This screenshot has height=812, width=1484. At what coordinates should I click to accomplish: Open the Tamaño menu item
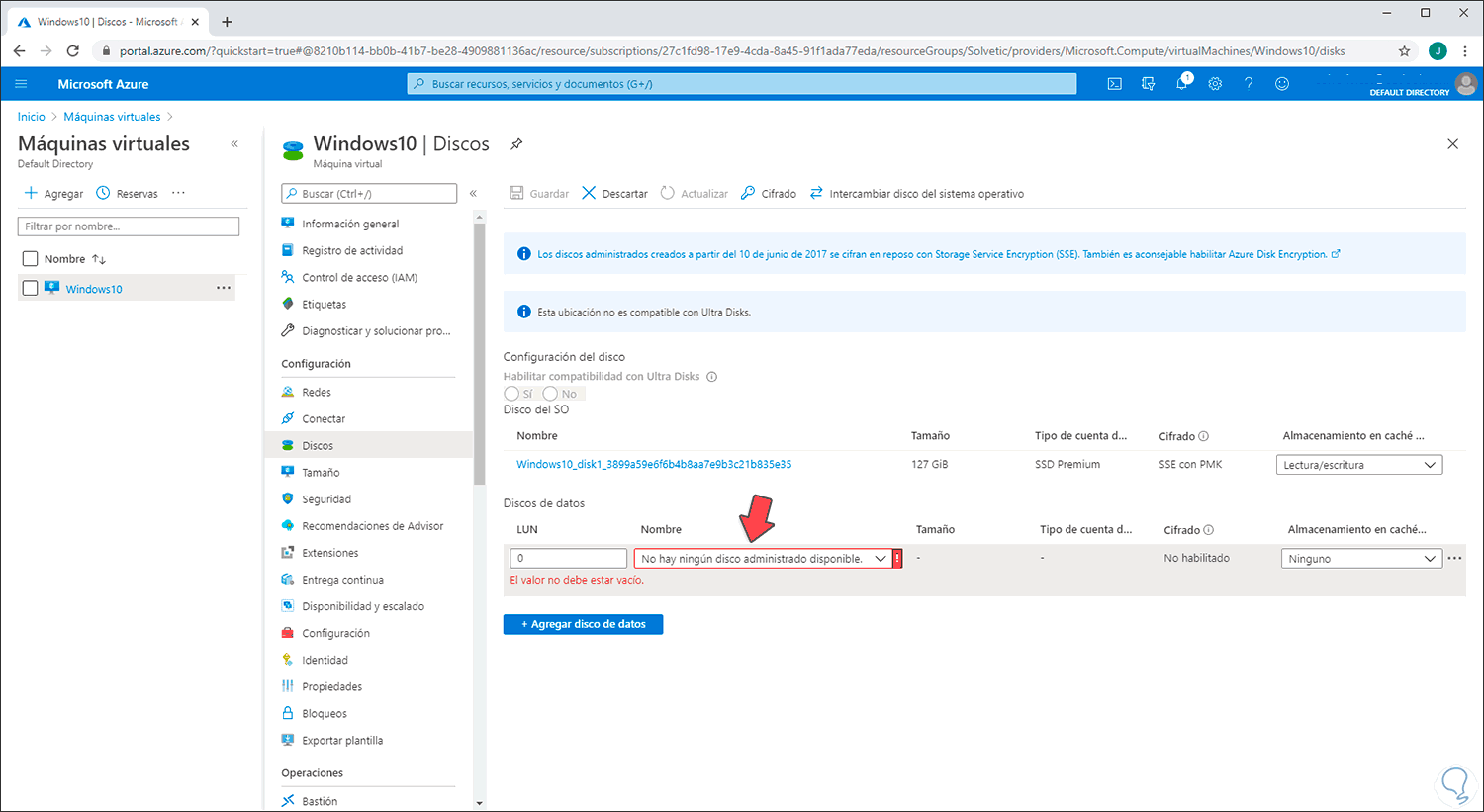pyautogui.click(x=321, y=473)
